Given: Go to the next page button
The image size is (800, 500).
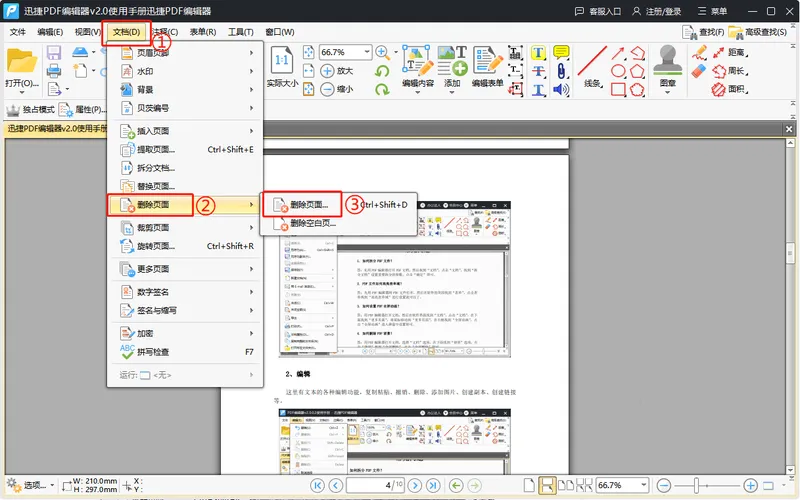Looking at the screenshot, I should (415, 485).
